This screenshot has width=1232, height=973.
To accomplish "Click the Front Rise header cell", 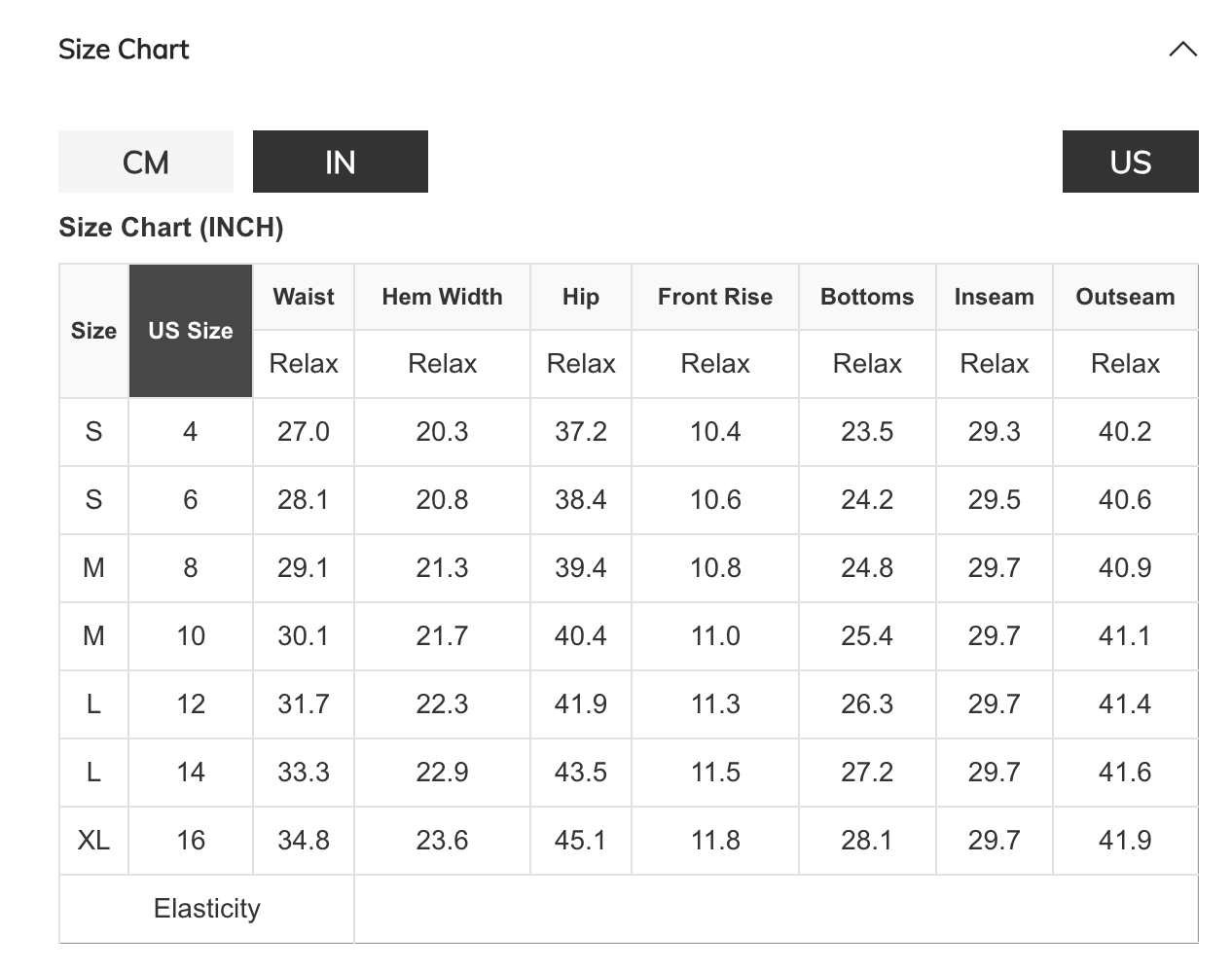I will tap(715, 297).
